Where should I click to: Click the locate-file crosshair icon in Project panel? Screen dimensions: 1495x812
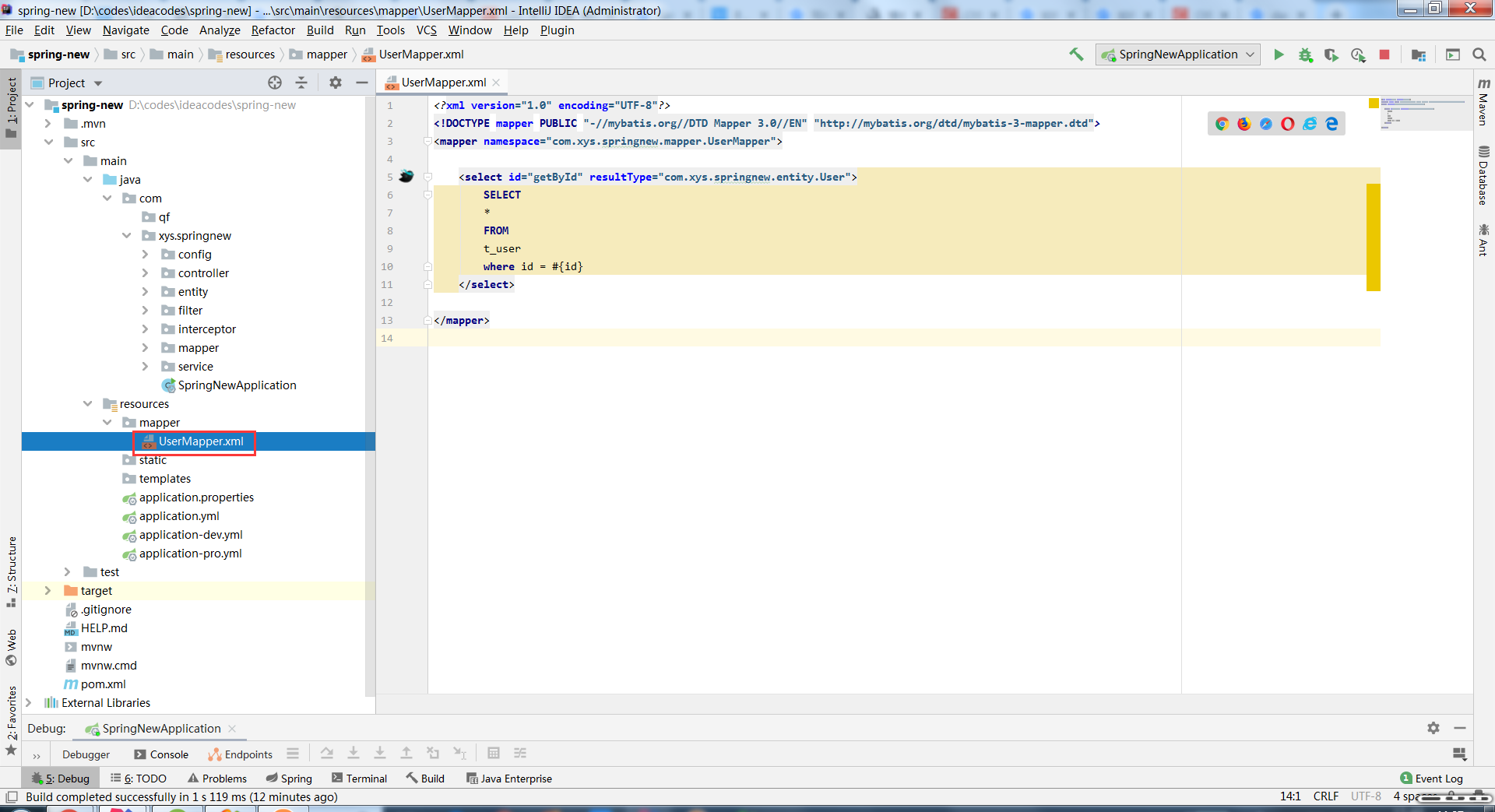coord(275,83)
